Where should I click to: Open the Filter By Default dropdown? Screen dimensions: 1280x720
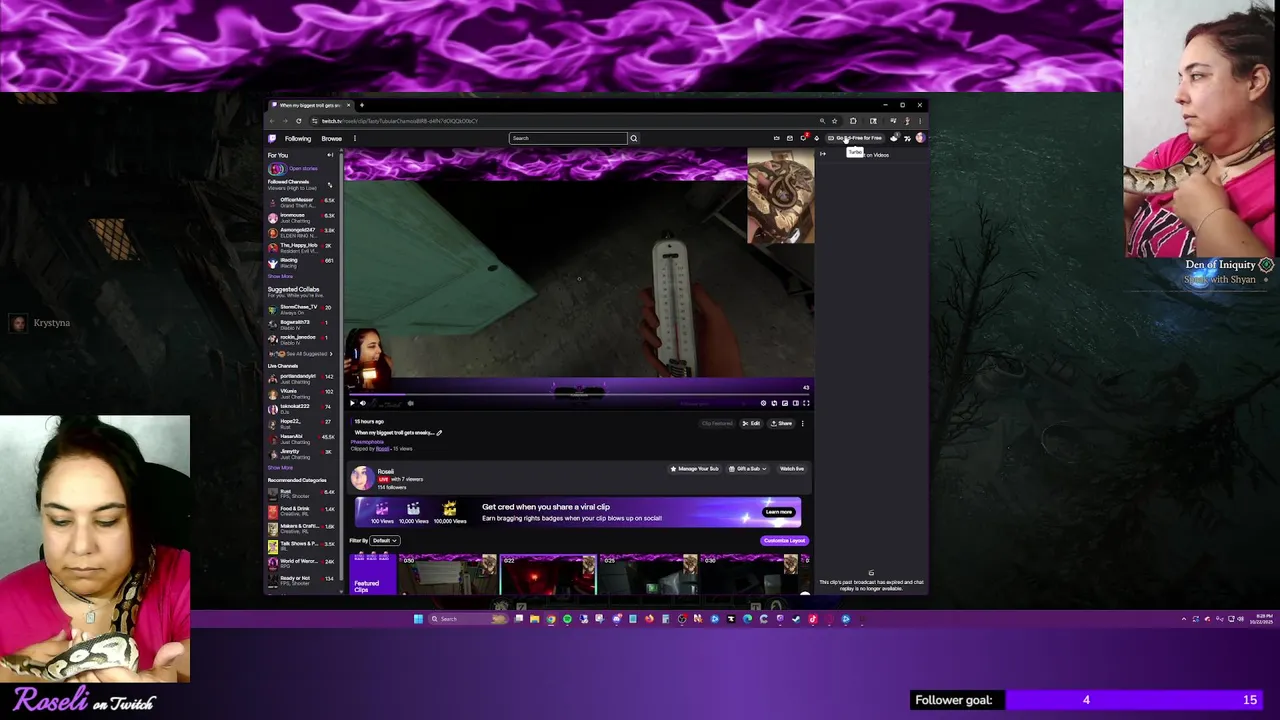pos(385,541)
